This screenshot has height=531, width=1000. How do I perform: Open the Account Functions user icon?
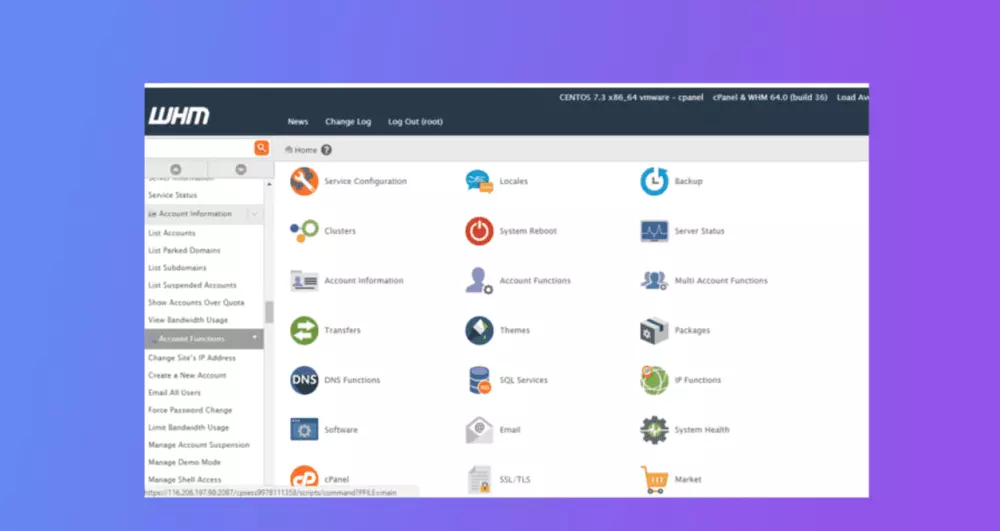click(x=479, y=280)
